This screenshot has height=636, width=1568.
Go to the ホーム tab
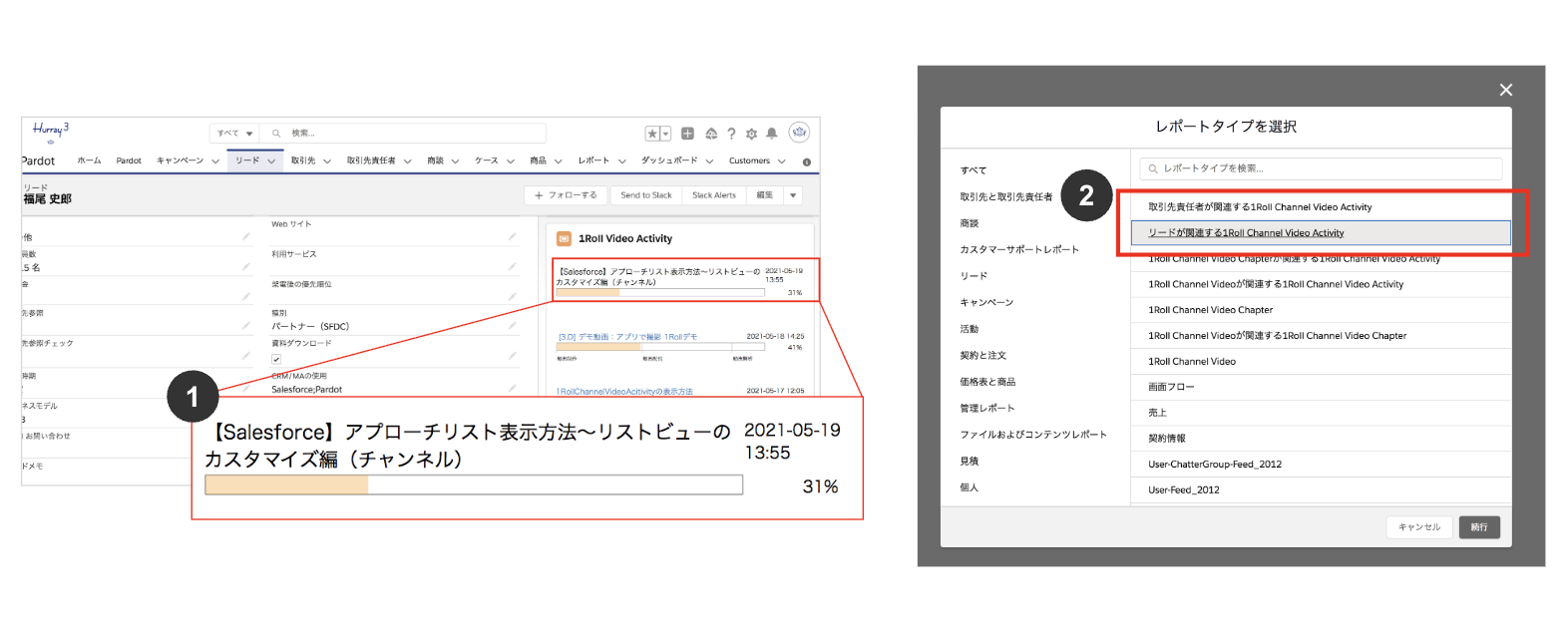click(90, 160)
